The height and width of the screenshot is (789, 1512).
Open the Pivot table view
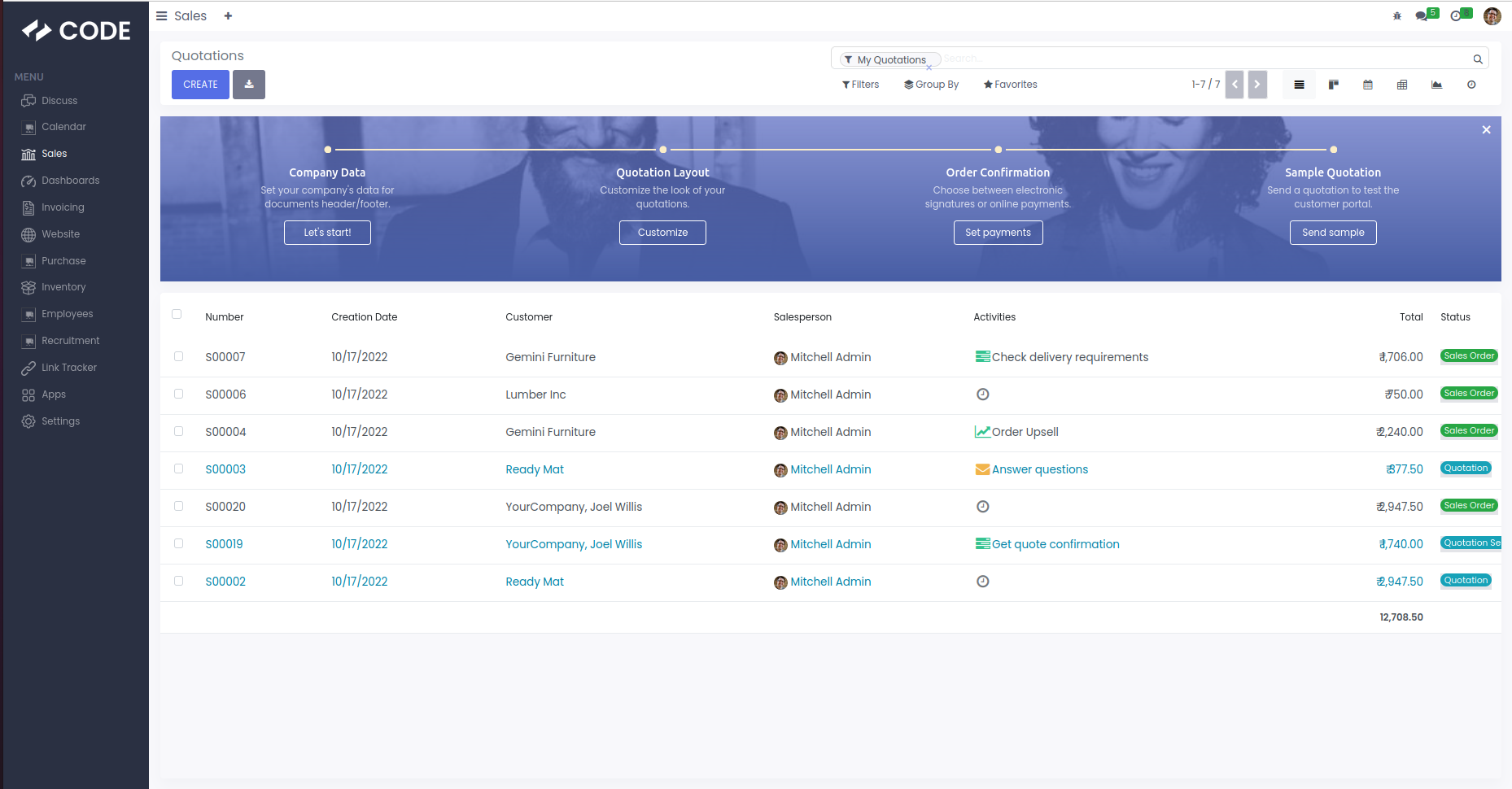point(1401,85)
